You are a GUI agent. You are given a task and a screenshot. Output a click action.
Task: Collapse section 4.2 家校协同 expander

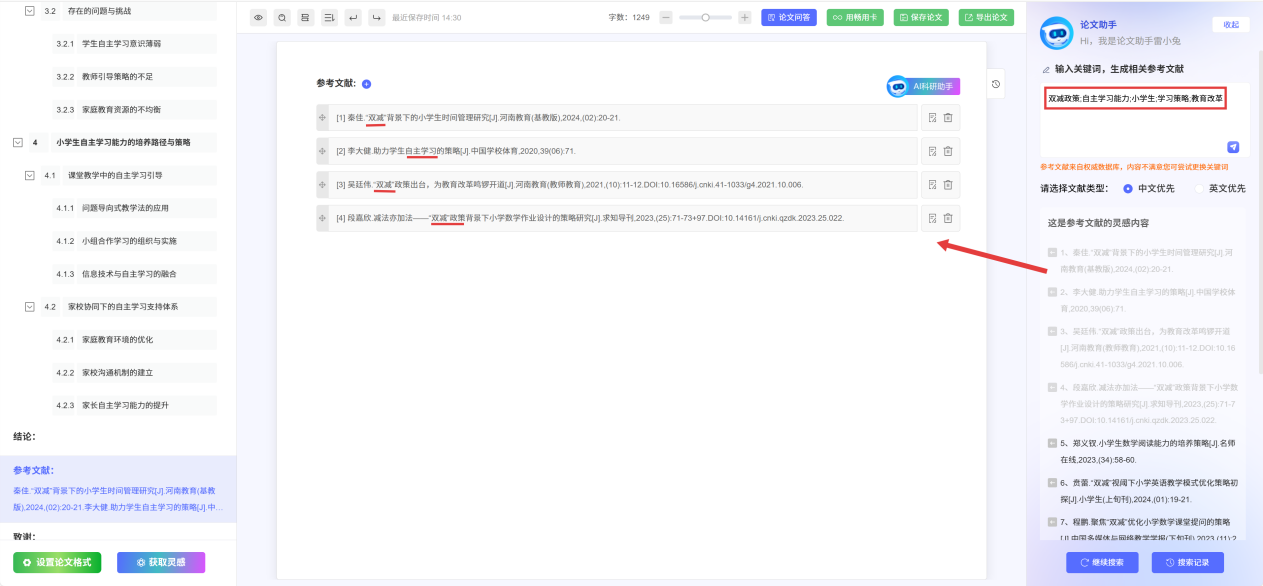(x=30, y=306)
